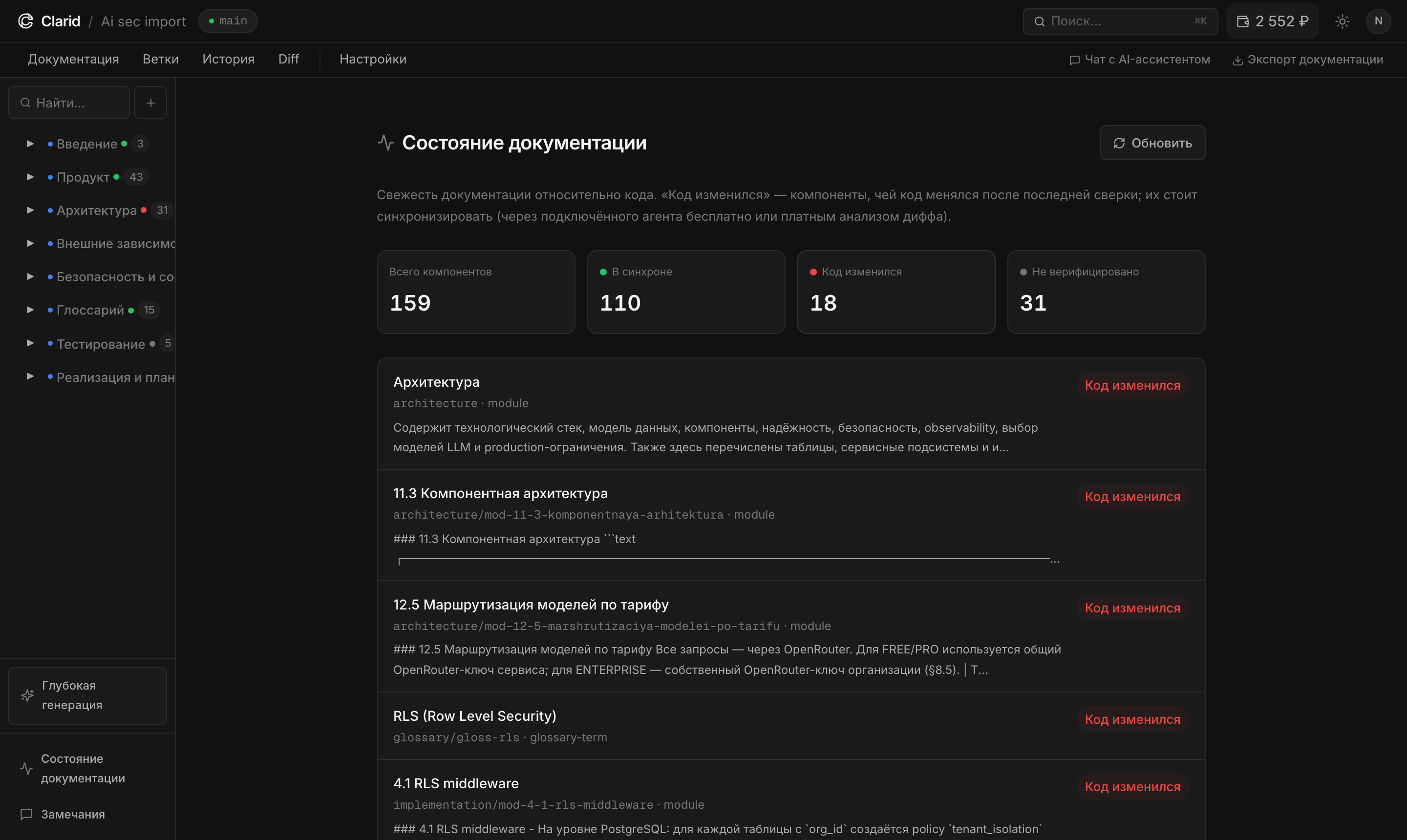The width and height of the screenshot is (1407, 840).
Task: Click the Замечания comment icon
Action: [26, 814]
